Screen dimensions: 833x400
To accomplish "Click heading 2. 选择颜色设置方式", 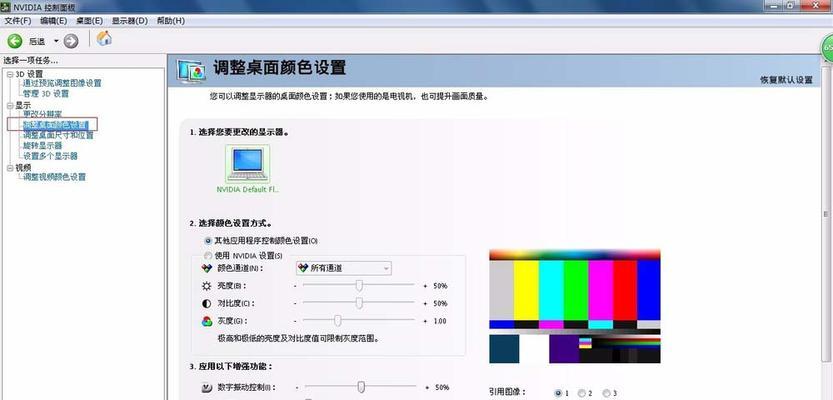I will click(x=231, y=224).
